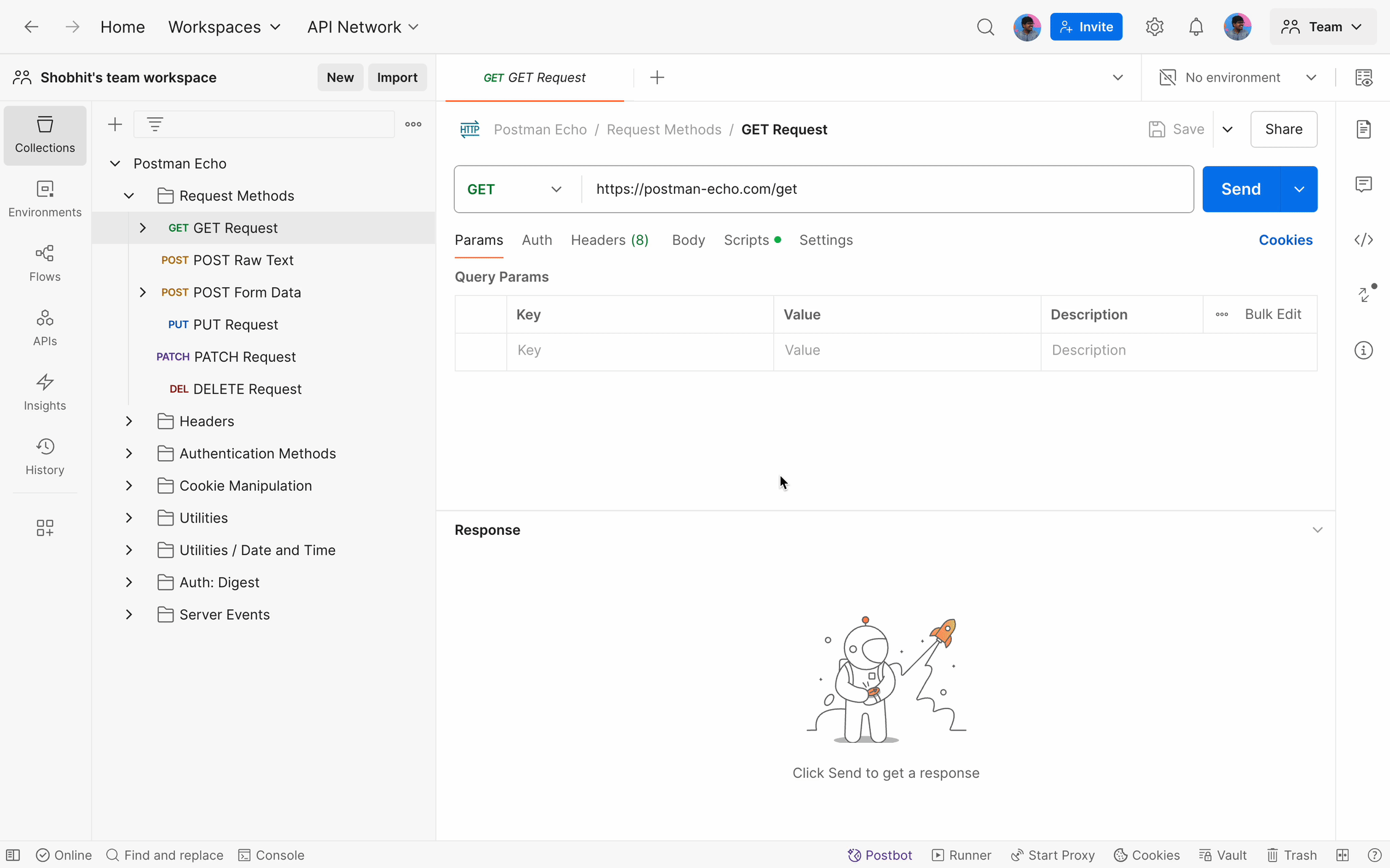The height and width of the screenshot is (868, 1390).
Task: Open settings via the gear icon
Action: pyautogui.click(x=1154, y=26)
